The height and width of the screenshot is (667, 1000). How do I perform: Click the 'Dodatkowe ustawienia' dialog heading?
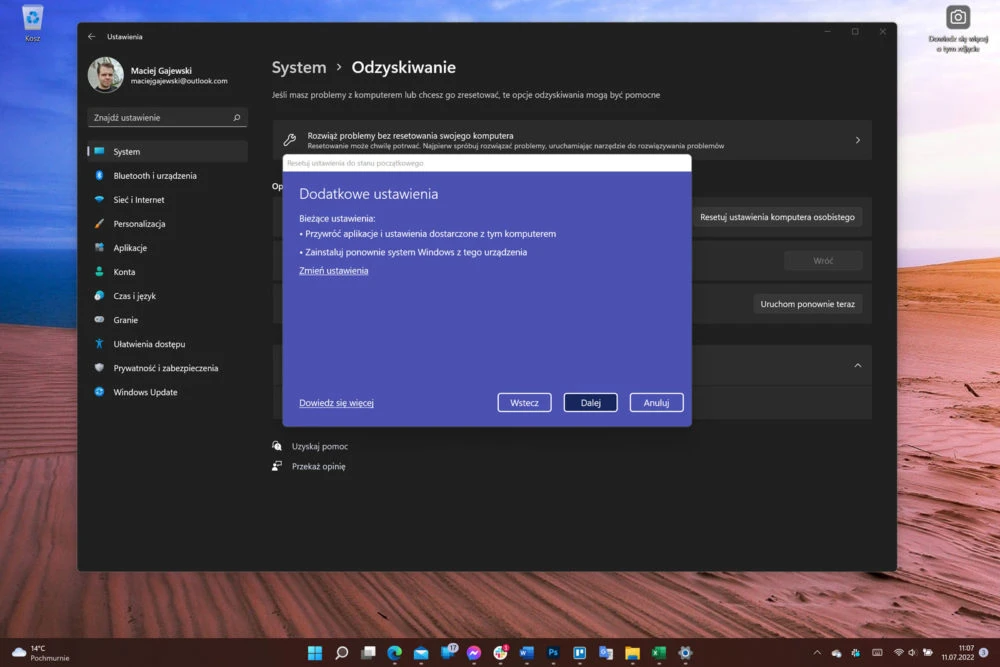click(x=369, y=194)
